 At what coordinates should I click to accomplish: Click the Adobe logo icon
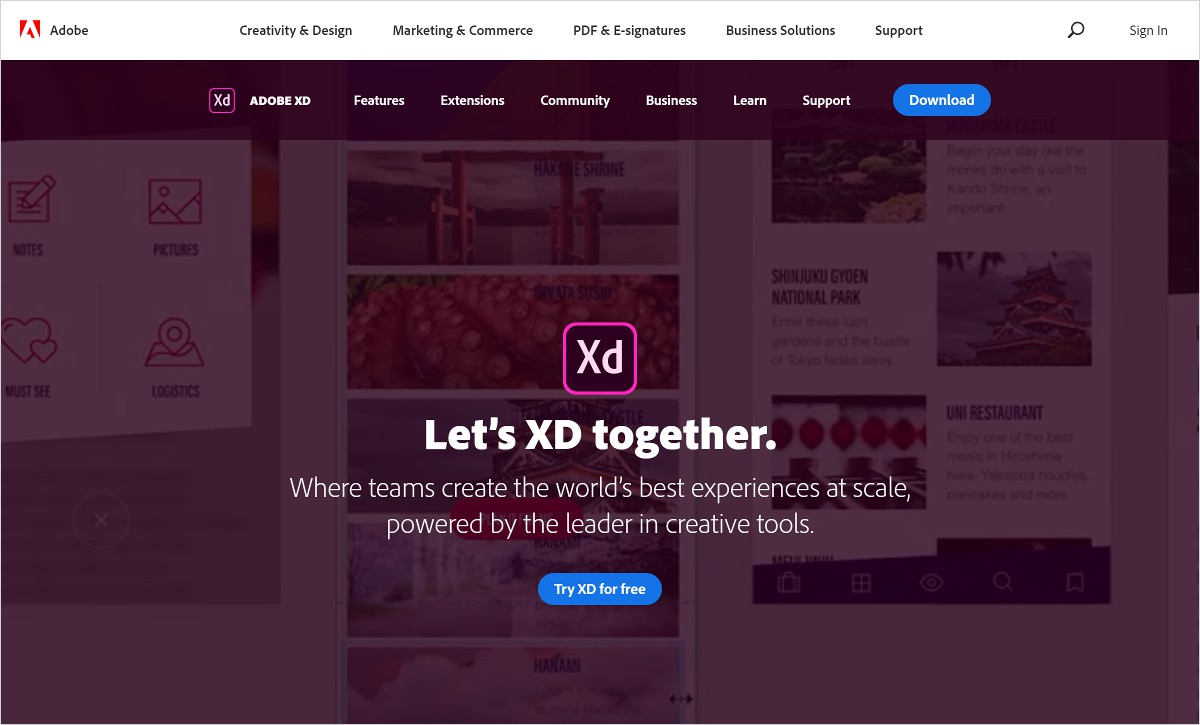pos(30,30)
